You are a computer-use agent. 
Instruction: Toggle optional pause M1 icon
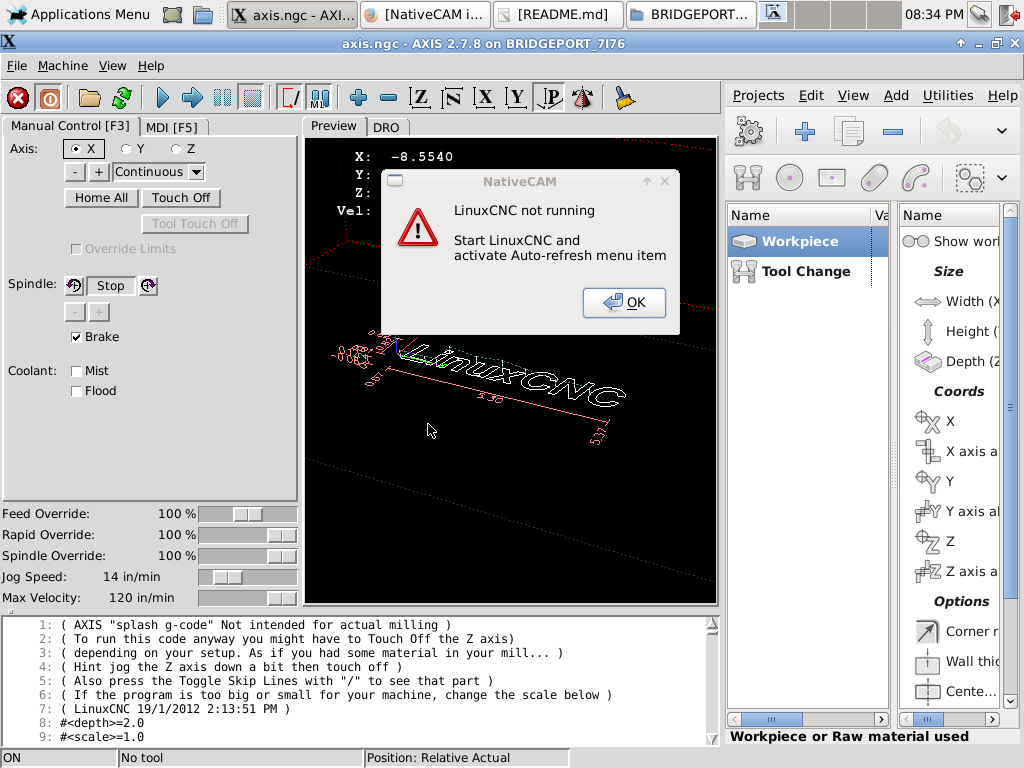click(320, 98)
